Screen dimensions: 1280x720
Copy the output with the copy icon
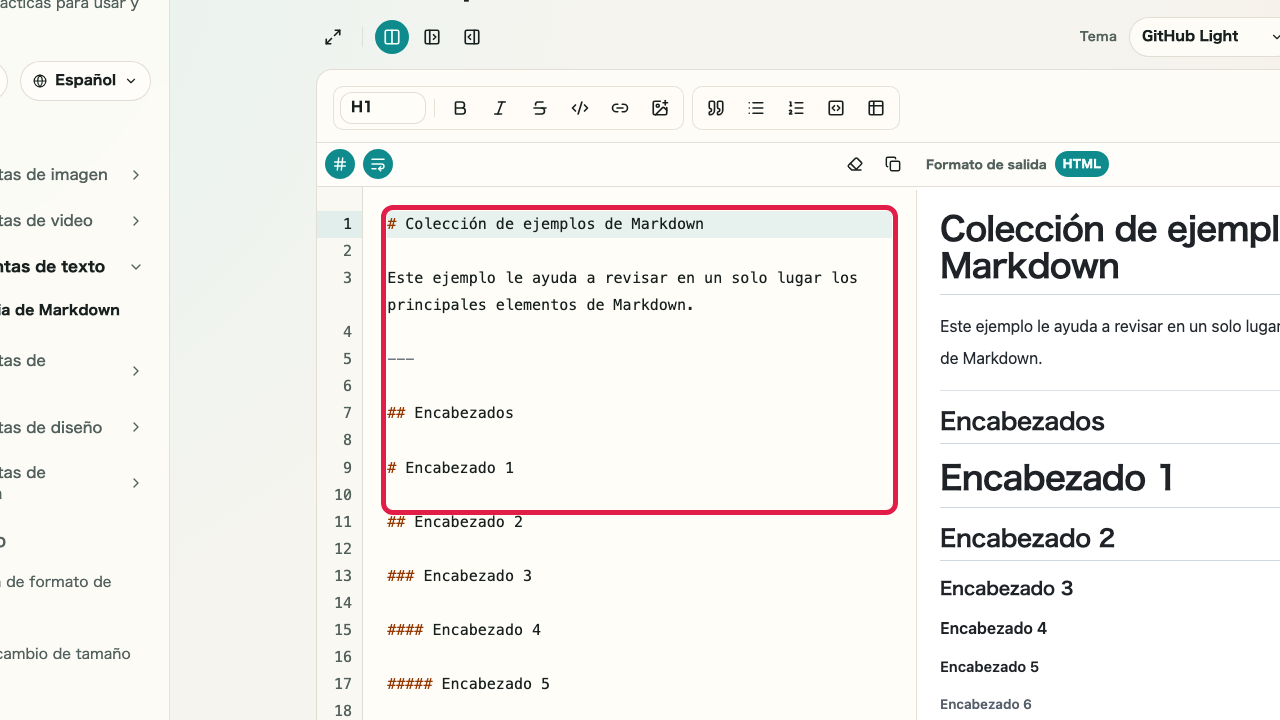coord(893,164)
